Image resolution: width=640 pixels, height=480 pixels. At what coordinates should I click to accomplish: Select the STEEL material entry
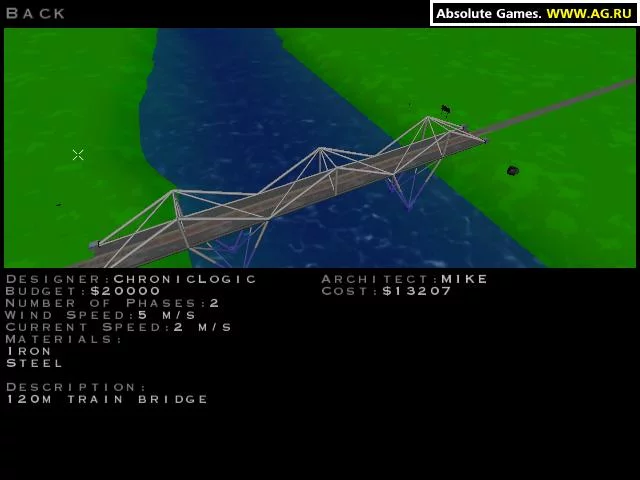pos(34,363)
